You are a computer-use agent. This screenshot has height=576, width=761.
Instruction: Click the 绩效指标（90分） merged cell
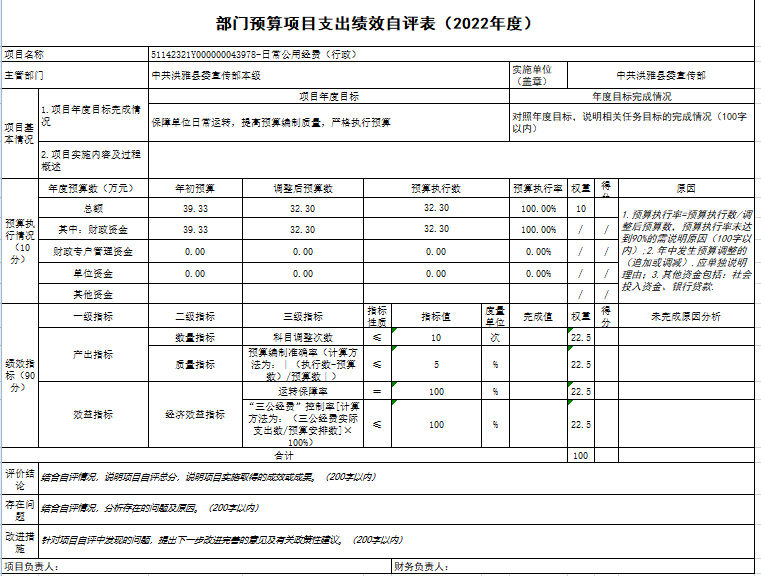coord(20,376)
